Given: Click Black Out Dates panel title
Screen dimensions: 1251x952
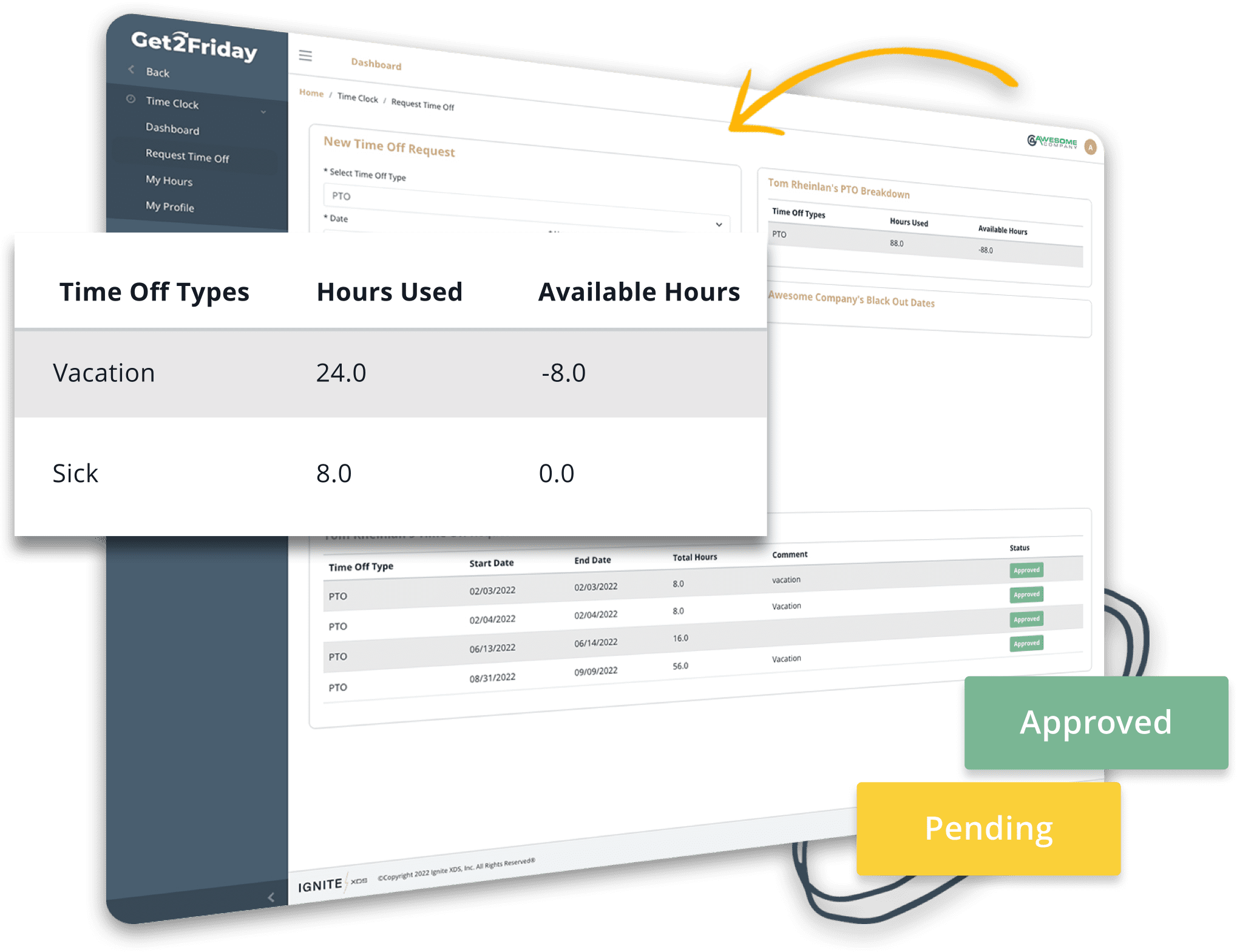Looking at the screenshot, I should [x=851, y=299].
